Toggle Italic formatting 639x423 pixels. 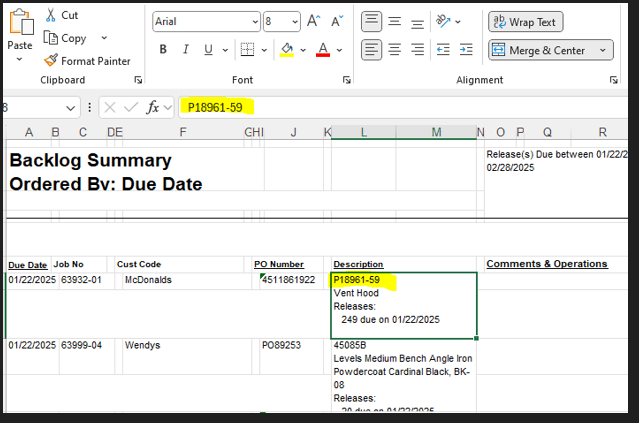coord(186,50)
